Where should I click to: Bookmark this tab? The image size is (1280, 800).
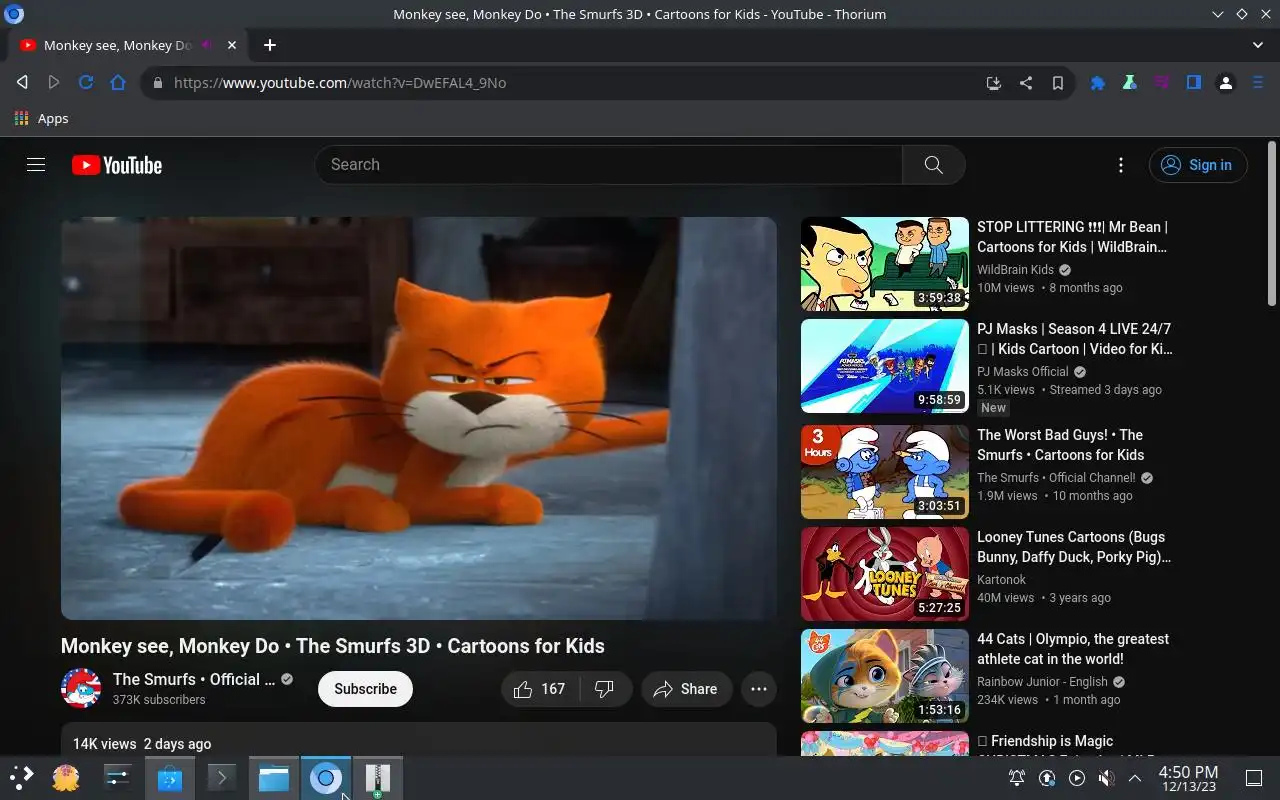pyautogui.click(x=1057, y=83)
